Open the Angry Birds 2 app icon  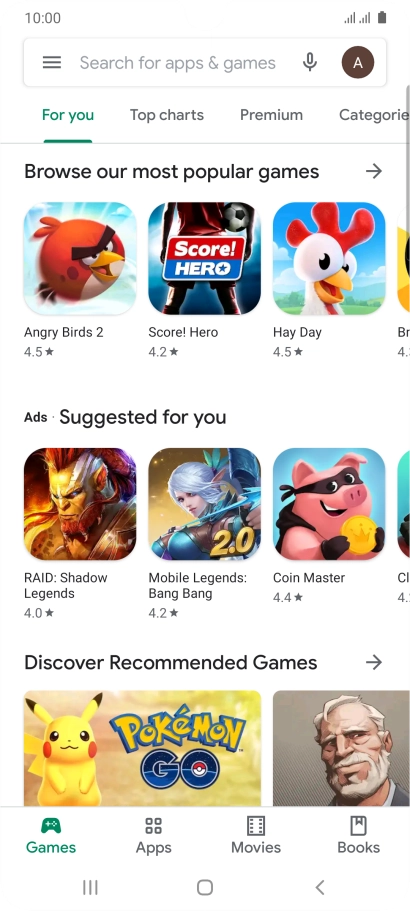click(x=80, y=259)
